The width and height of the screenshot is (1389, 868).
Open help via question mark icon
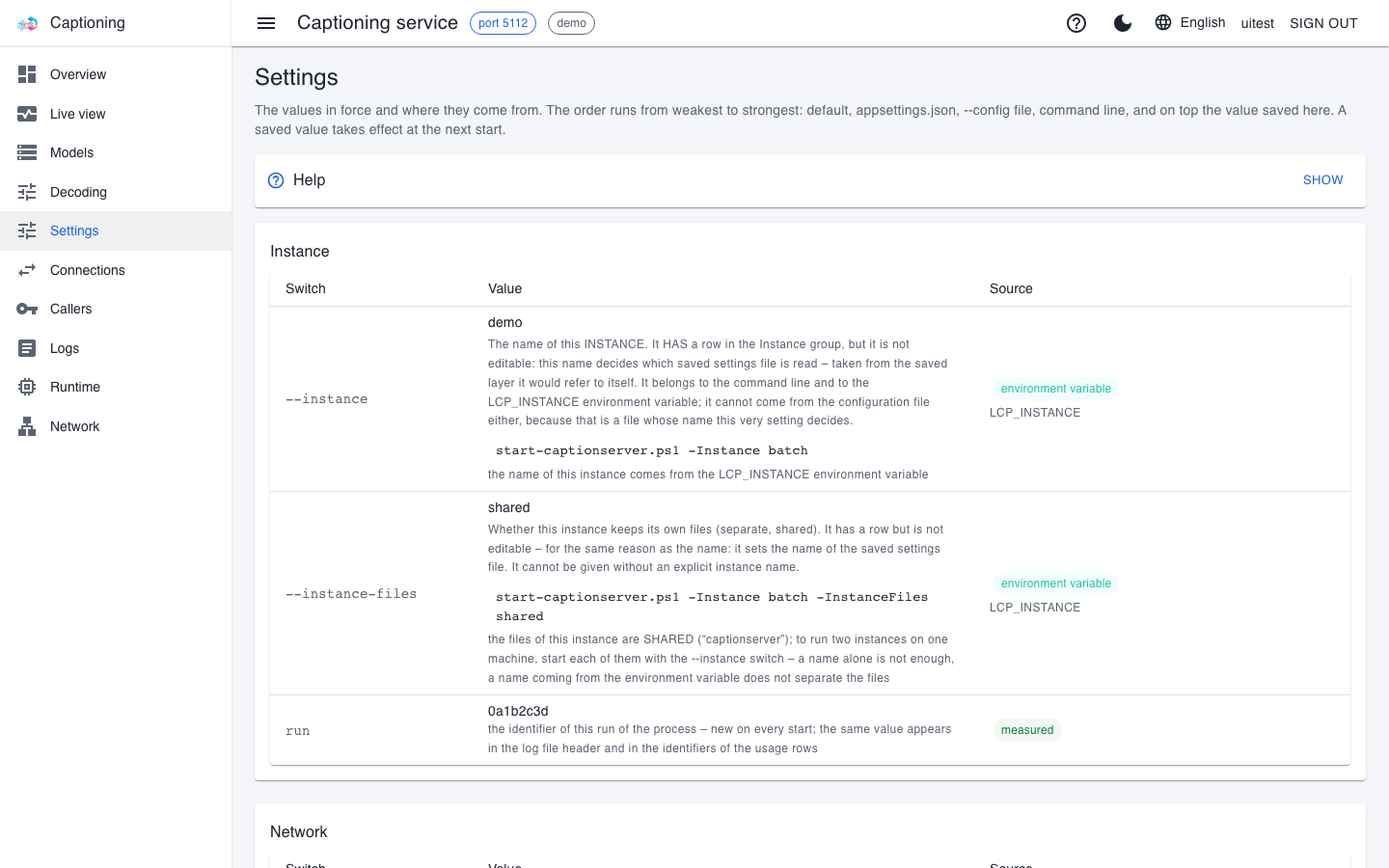point(1076,23)
